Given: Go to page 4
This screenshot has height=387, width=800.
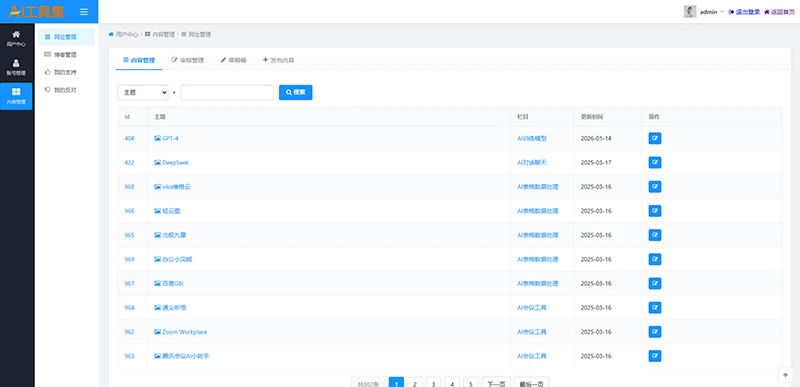Looking at the screenshot, I should tap(452, 384).
